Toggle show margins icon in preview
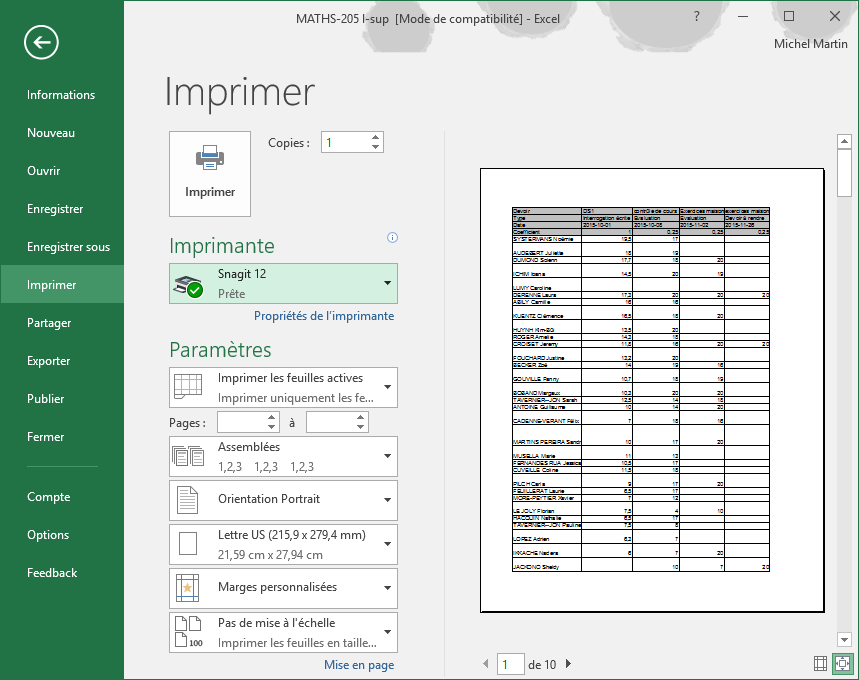859x680 pixels. (820, 663)
